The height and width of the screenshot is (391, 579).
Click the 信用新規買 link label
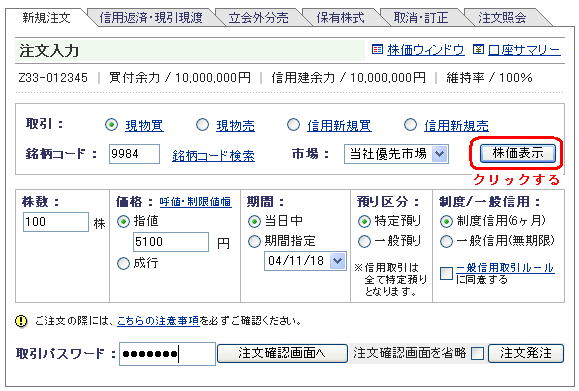click(x=339, y=126)
